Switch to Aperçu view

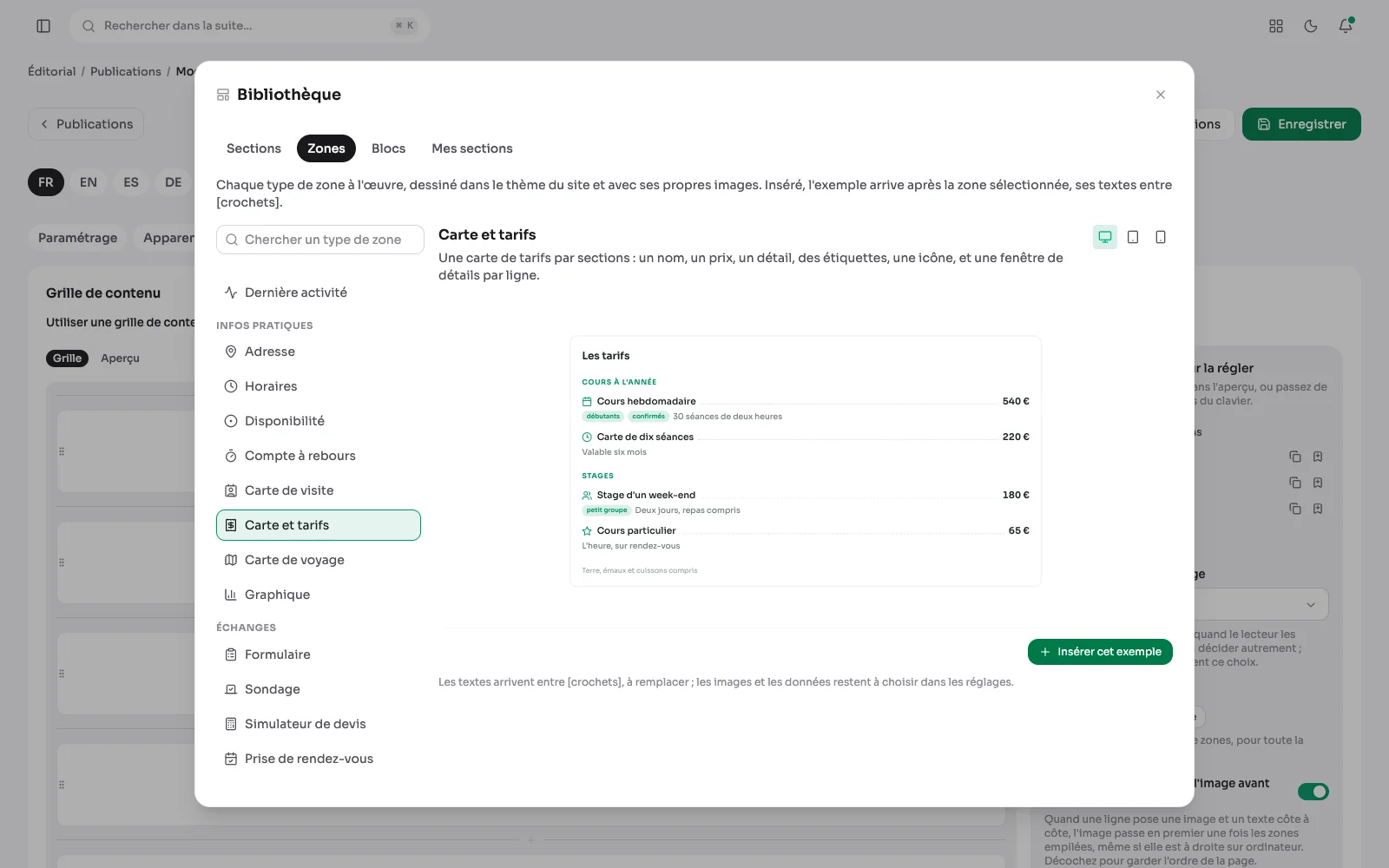click(x=120, y=358)
